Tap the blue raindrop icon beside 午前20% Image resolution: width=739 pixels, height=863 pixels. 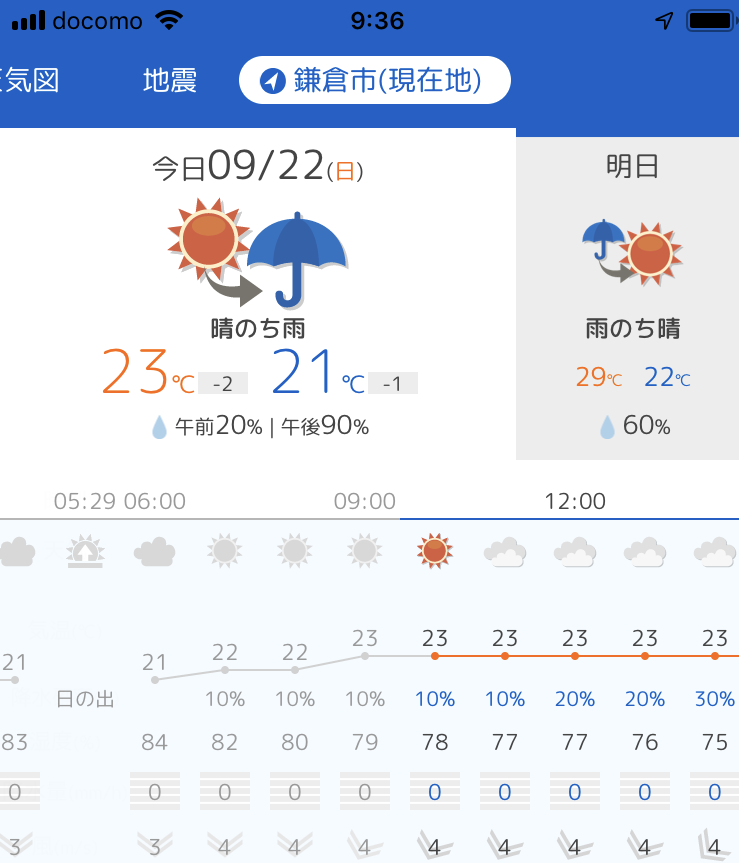click(x=159, y=427)
